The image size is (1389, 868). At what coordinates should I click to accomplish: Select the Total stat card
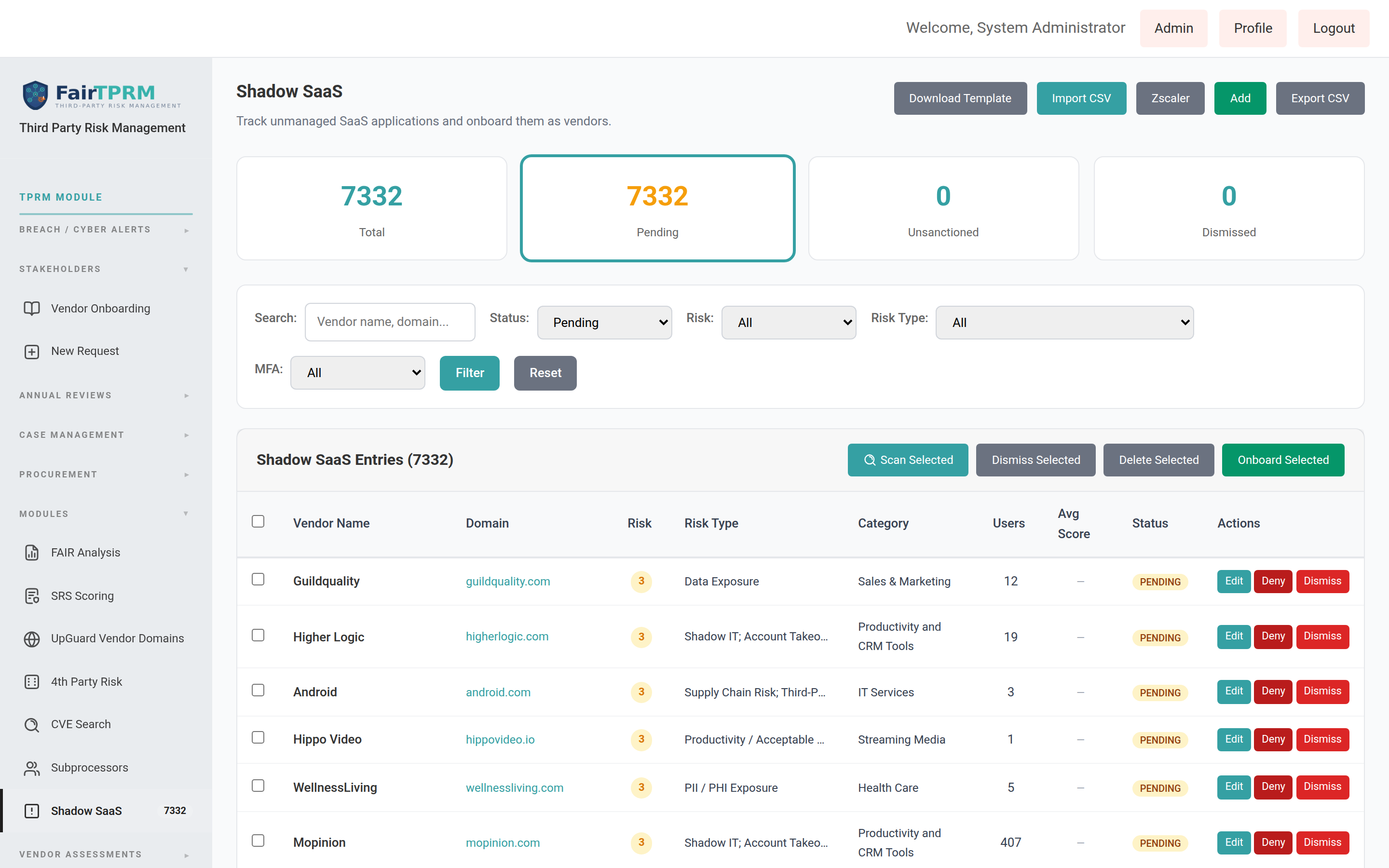371,208
